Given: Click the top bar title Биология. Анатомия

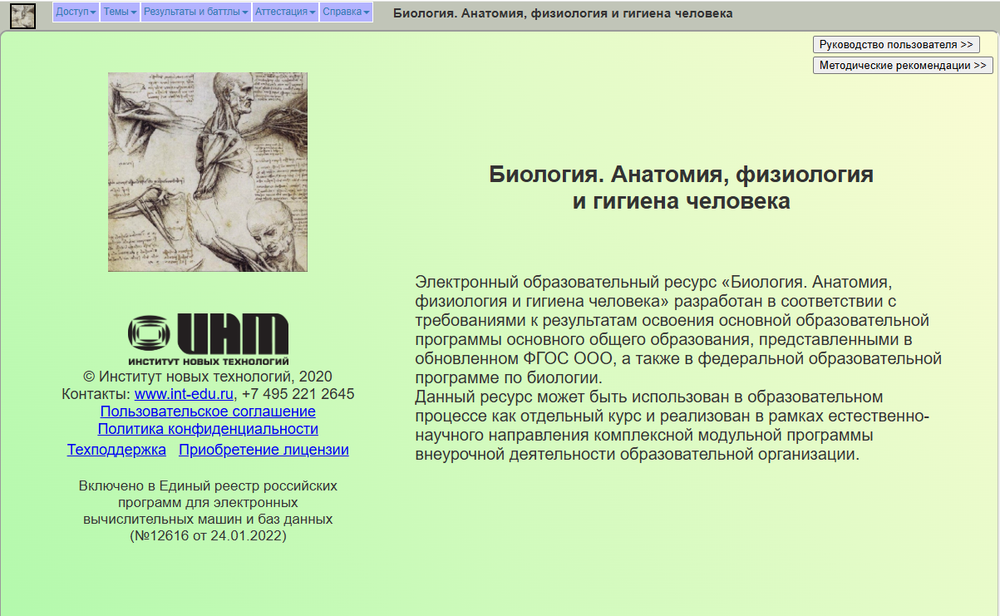Looking at the screenshot, I should pyautogui.click(x=562, y=13).
